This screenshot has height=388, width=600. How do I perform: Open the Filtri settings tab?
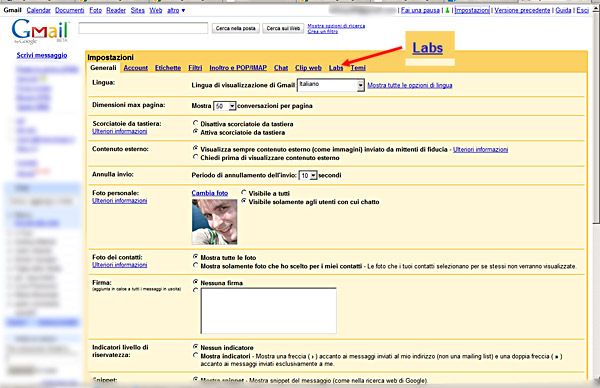[195, 68]
